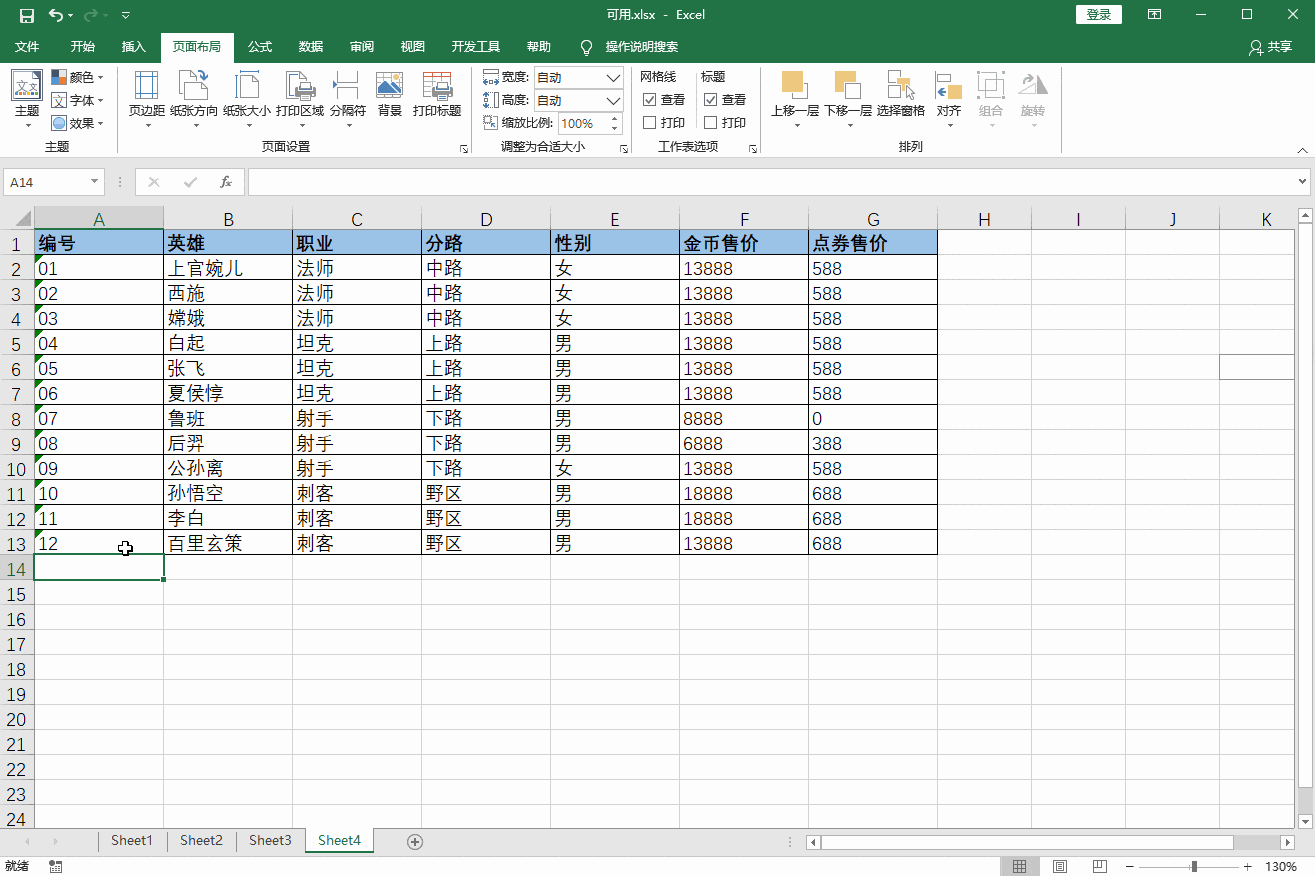Enable the gridlines Print (打印) checkbox
This screenshot has width=1315, height=876.
click(650, 123)
